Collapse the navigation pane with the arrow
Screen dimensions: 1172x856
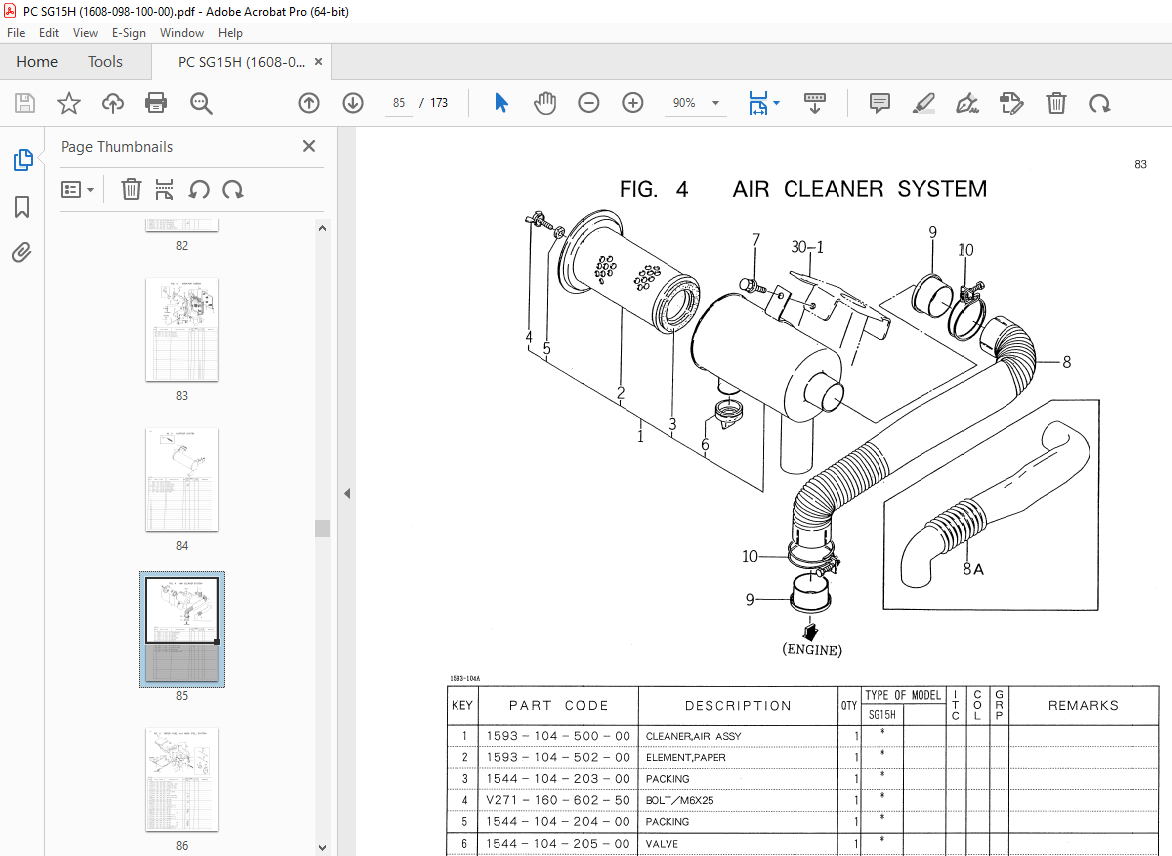click(x=347, y=493)
